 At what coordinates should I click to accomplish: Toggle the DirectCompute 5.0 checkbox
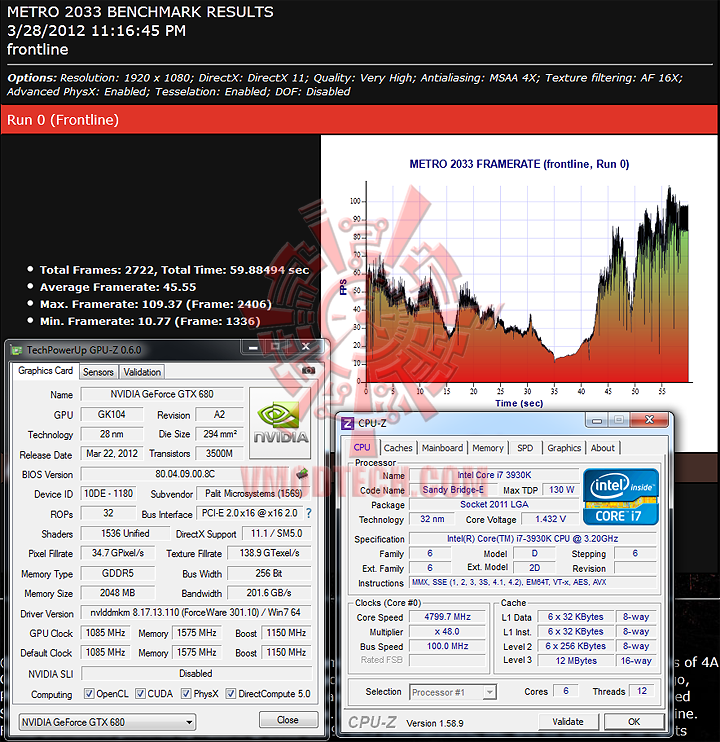[230, 694]
